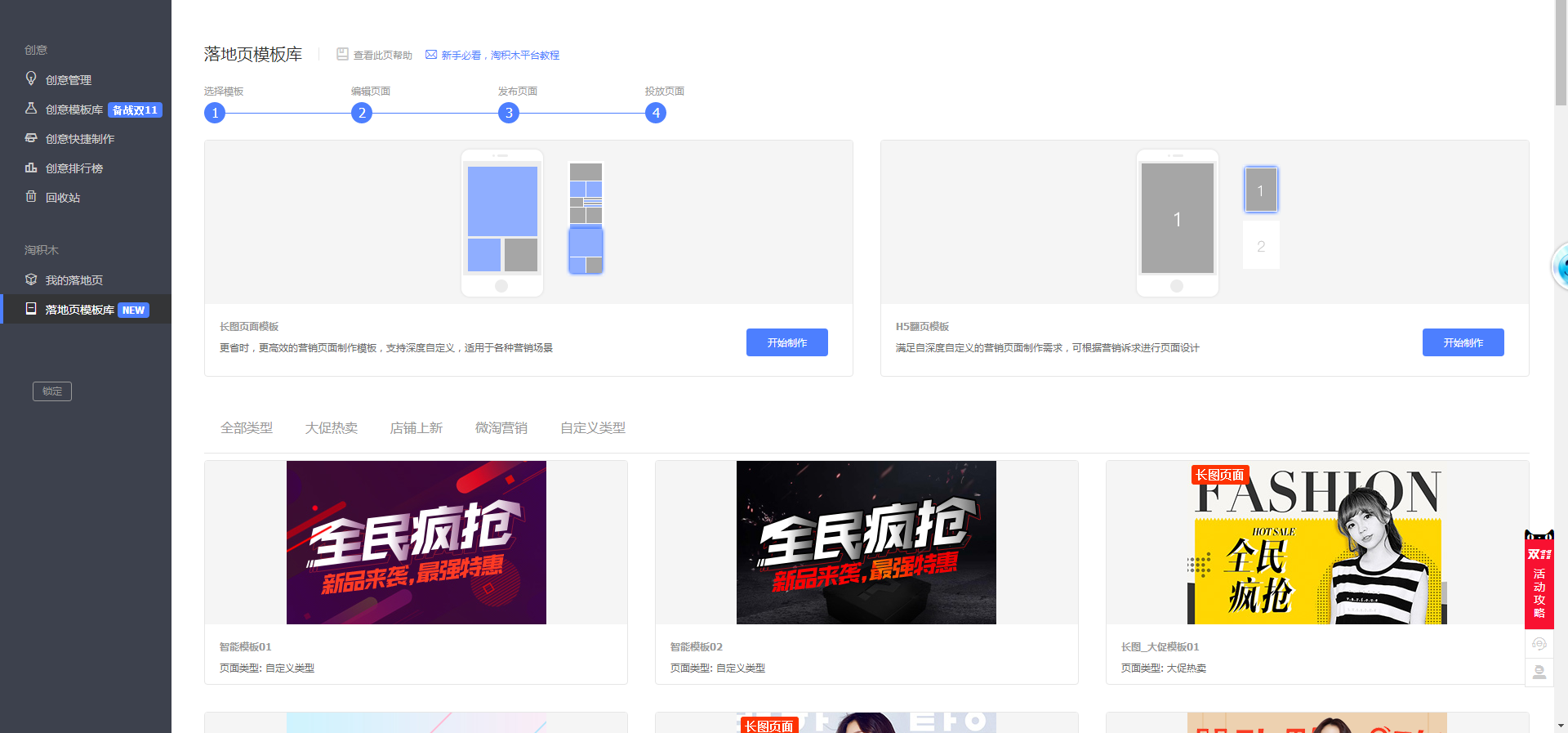Click the 回收站 trash icon
The height and width of the screenshot is (733, 1568).
coord(31,196)
